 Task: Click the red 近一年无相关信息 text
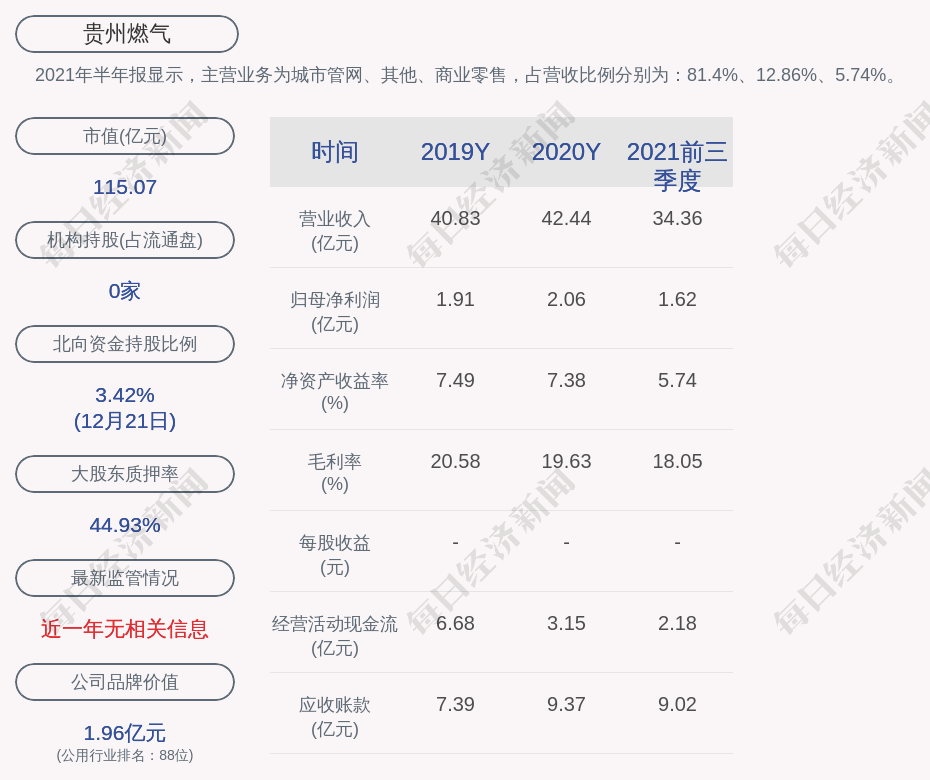125,629
